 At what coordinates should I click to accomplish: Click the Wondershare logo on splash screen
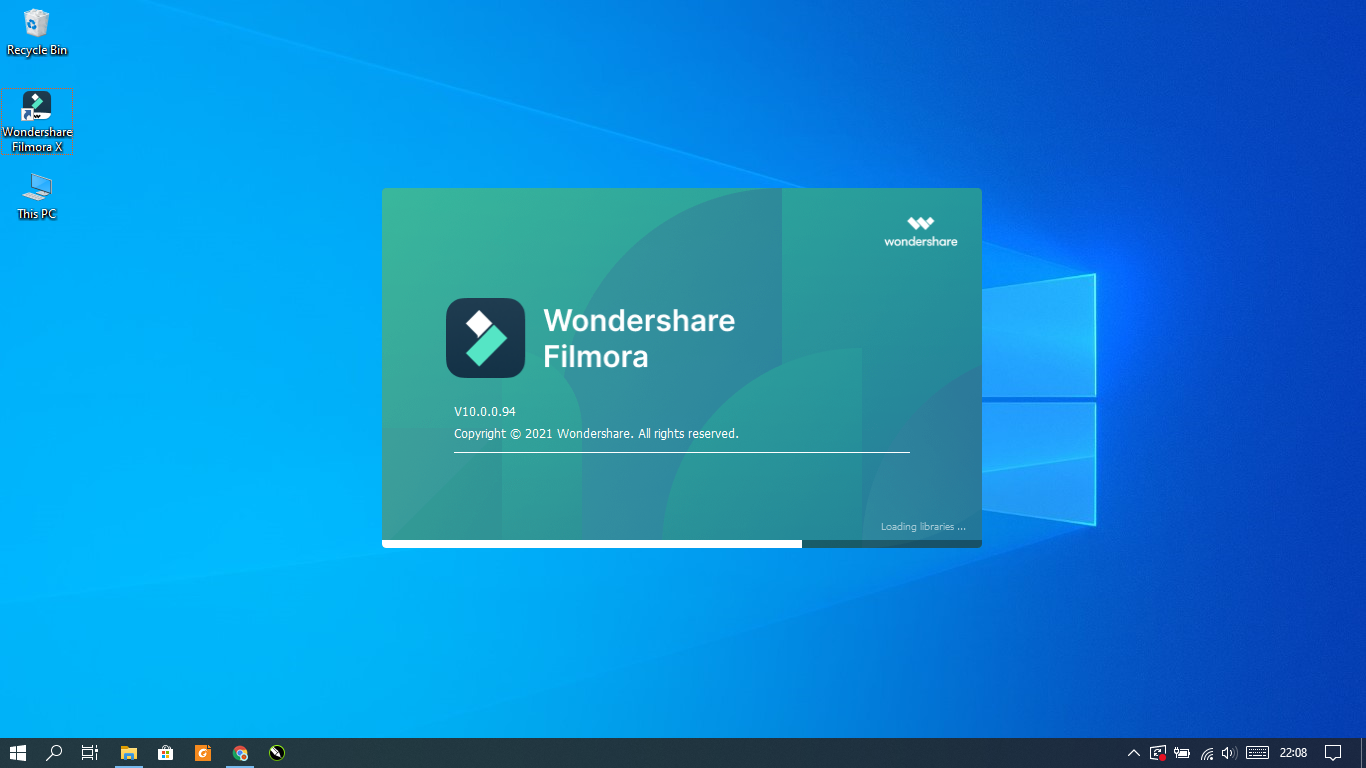(920, 231)
